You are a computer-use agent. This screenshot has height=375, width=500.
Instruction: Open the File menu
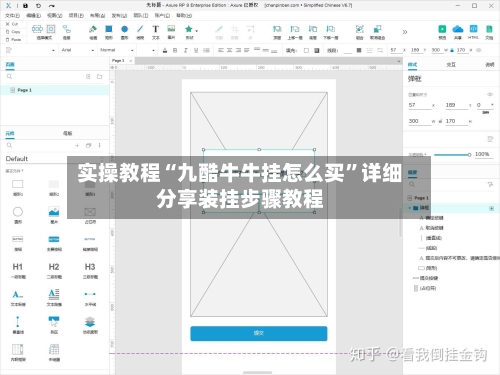click(12, 15)
